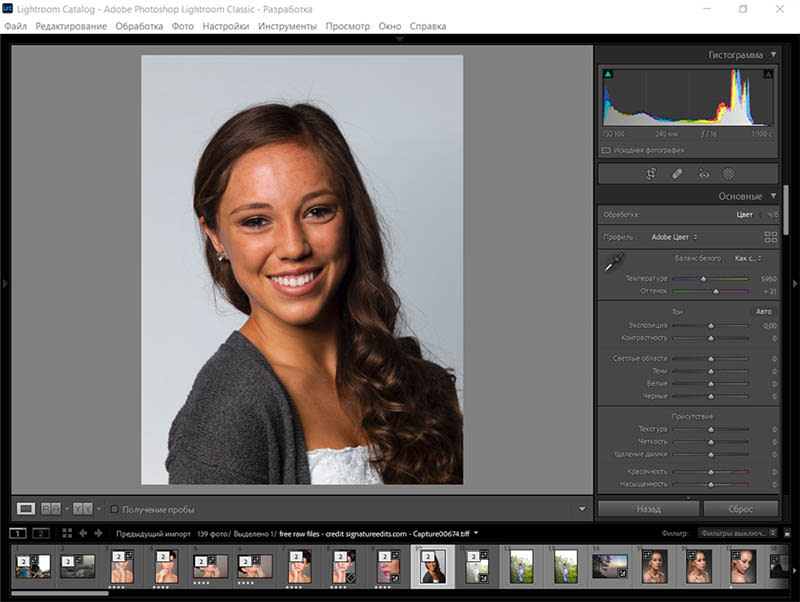Open the Настройки menu
Image resolution: width=800 pixels, height=602 pixels.
click(226, 26)
